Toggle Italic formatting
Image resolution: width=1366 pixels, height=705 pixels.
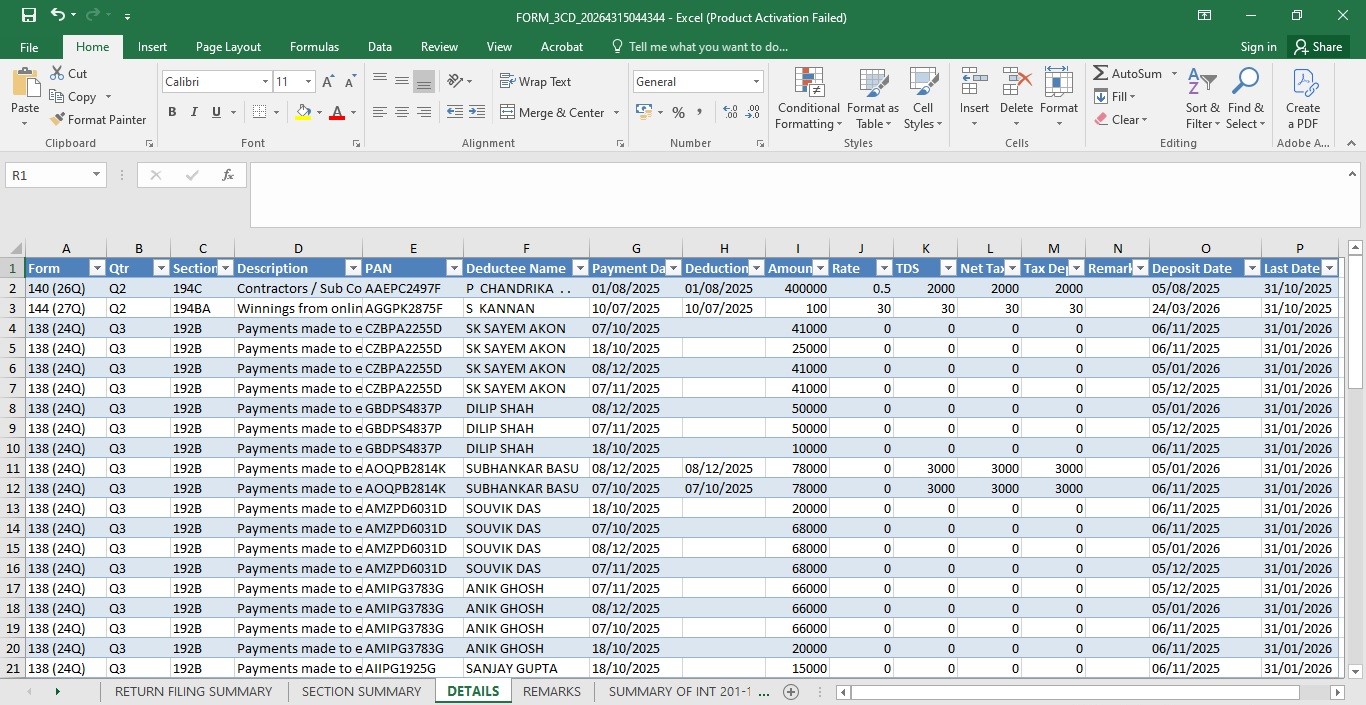tap(194, 113)
